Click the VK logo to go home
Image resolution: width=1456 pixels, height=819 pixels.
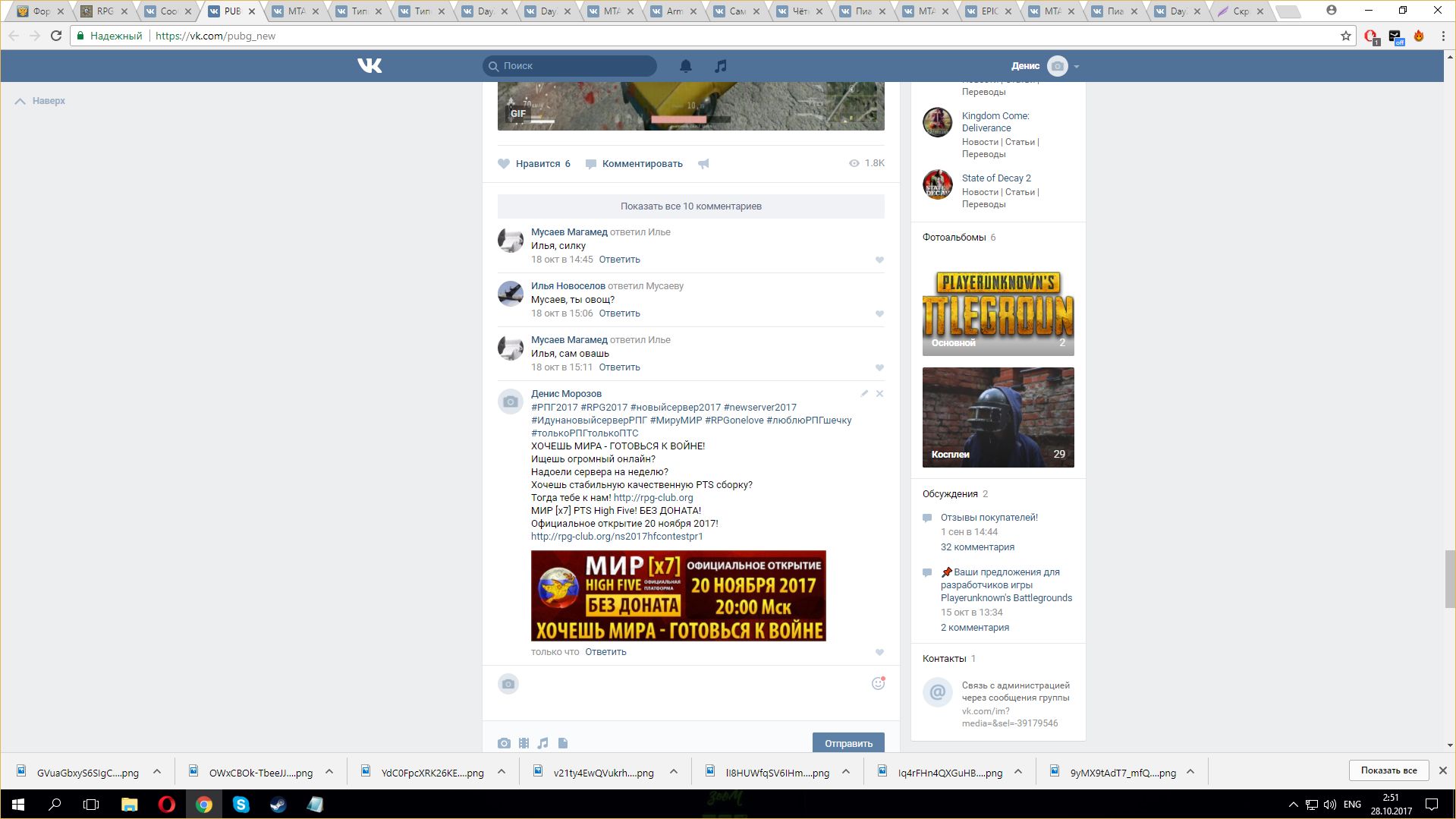tap(370, 66)
